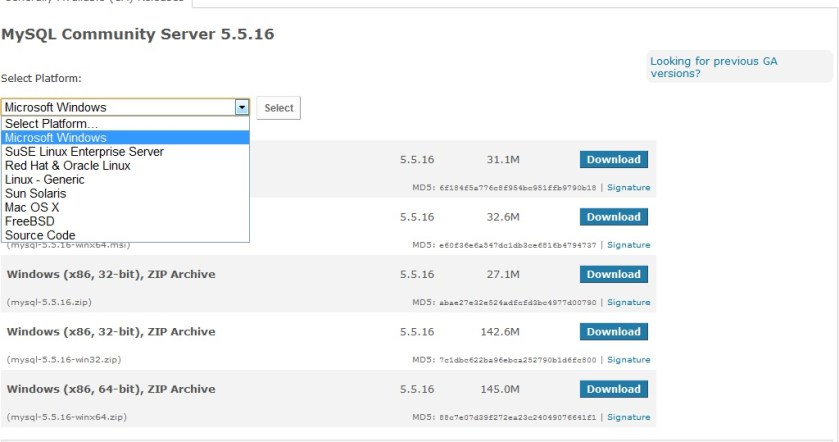This screenshot has height=442, width=839.
Task: Choose Red Hat & Oracle Linux platform
Action: 67,166
